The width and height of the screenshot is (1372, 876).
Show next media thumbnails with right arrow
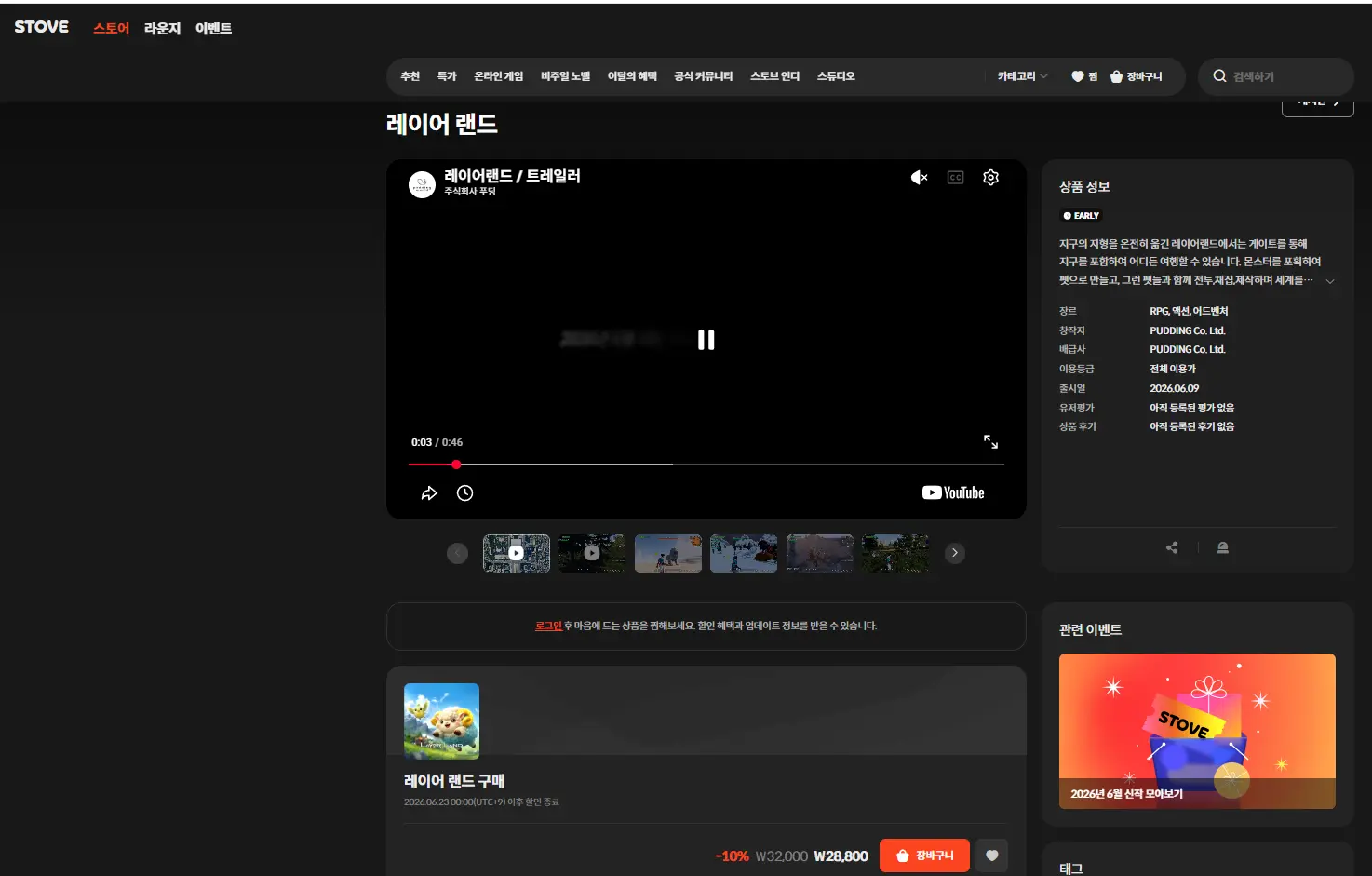coord(954,553)
